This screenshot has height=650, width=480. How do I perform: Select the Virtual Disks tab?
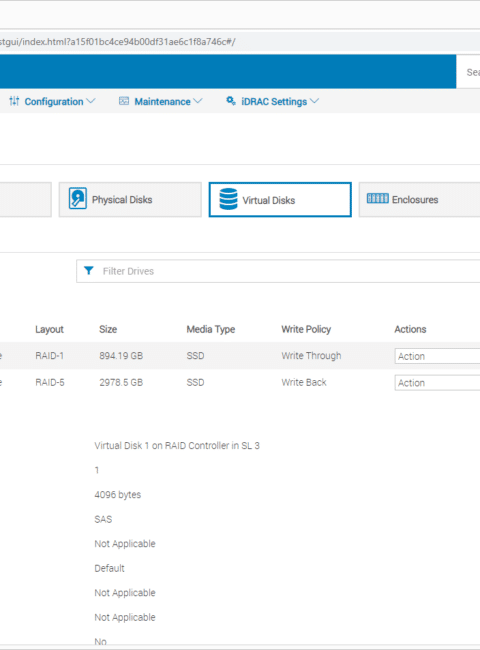click(280, 199)
